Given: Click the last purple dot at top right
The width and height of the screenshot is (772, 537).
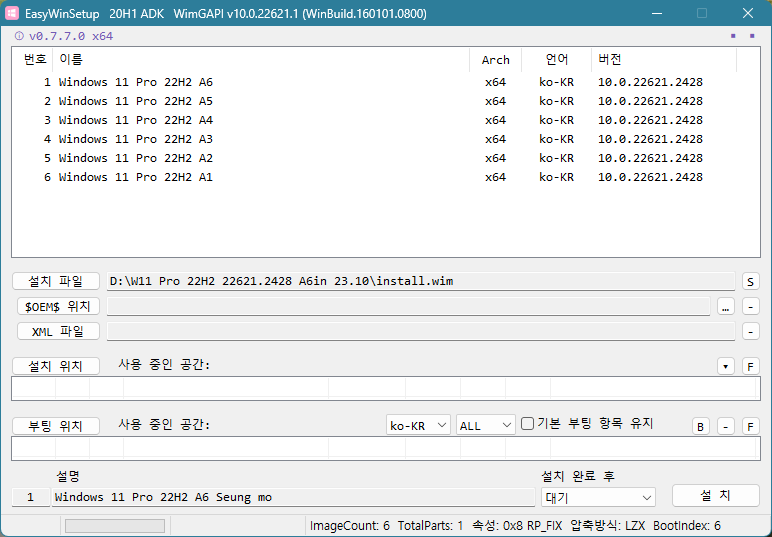Looking at the screenshot, I should [x=752, y=36].
